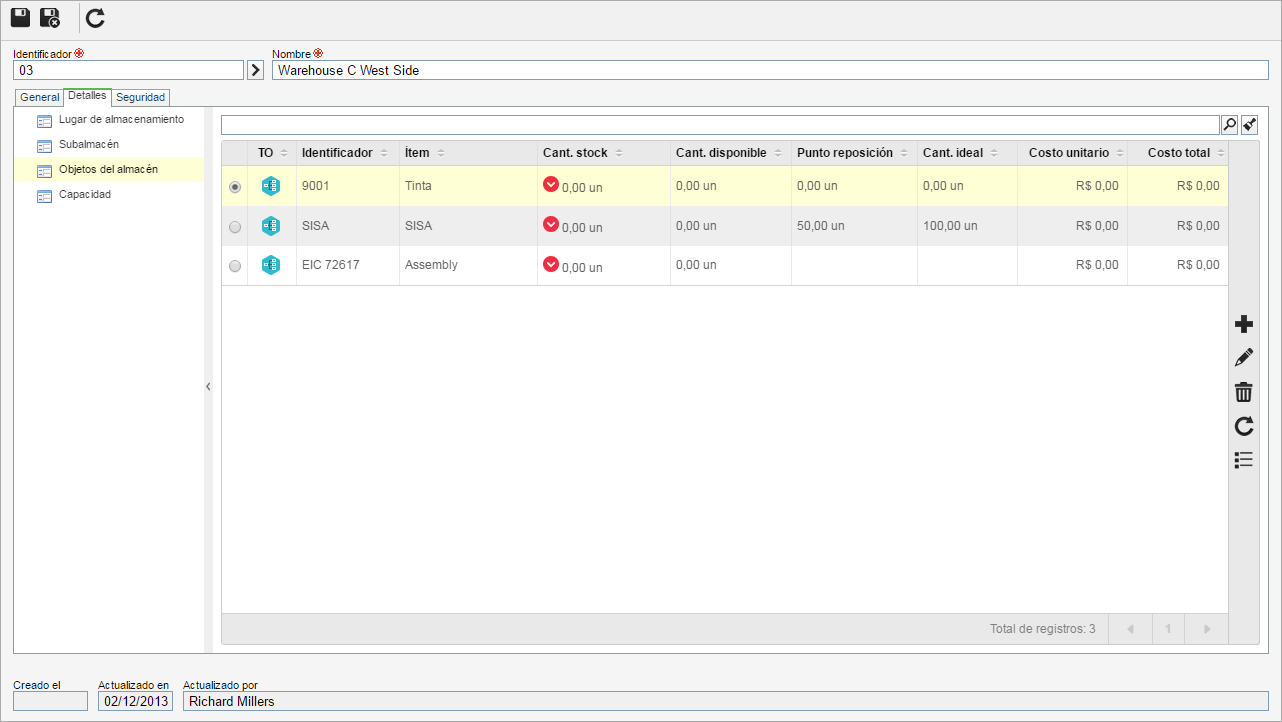Screen dimensions: 1282x722
Task: Click the Save icon in the toolbar
Action: point(20,17)
